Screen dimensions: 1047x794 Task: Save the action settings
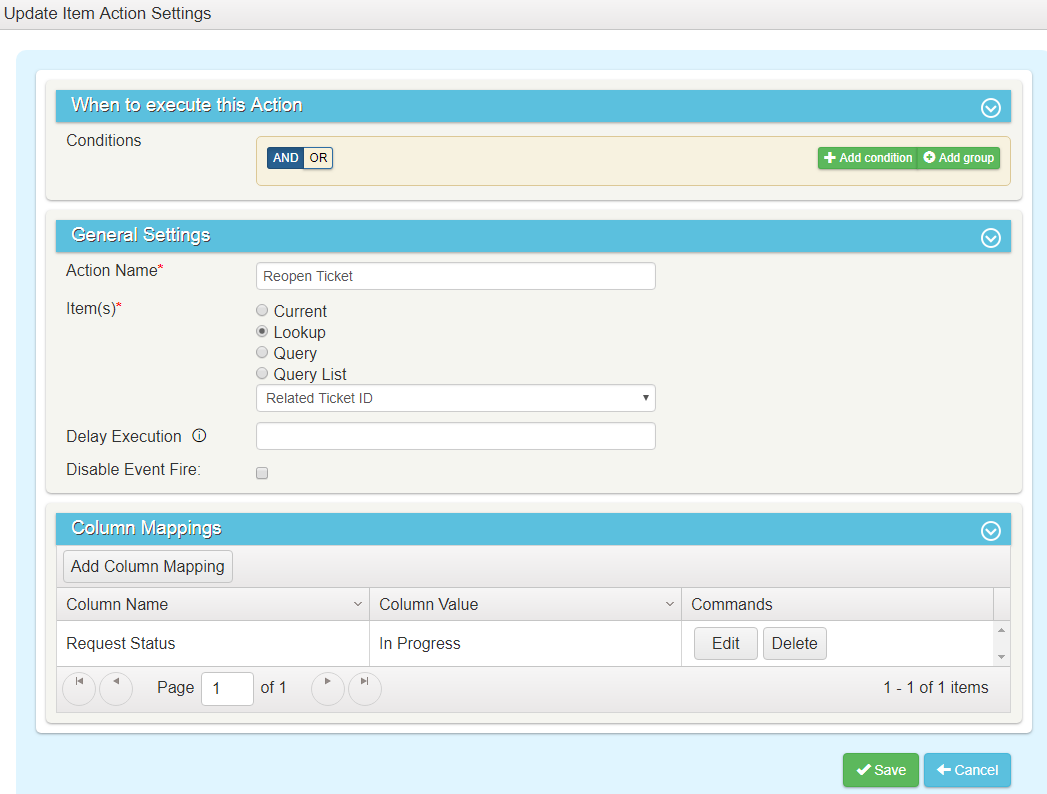880,770
